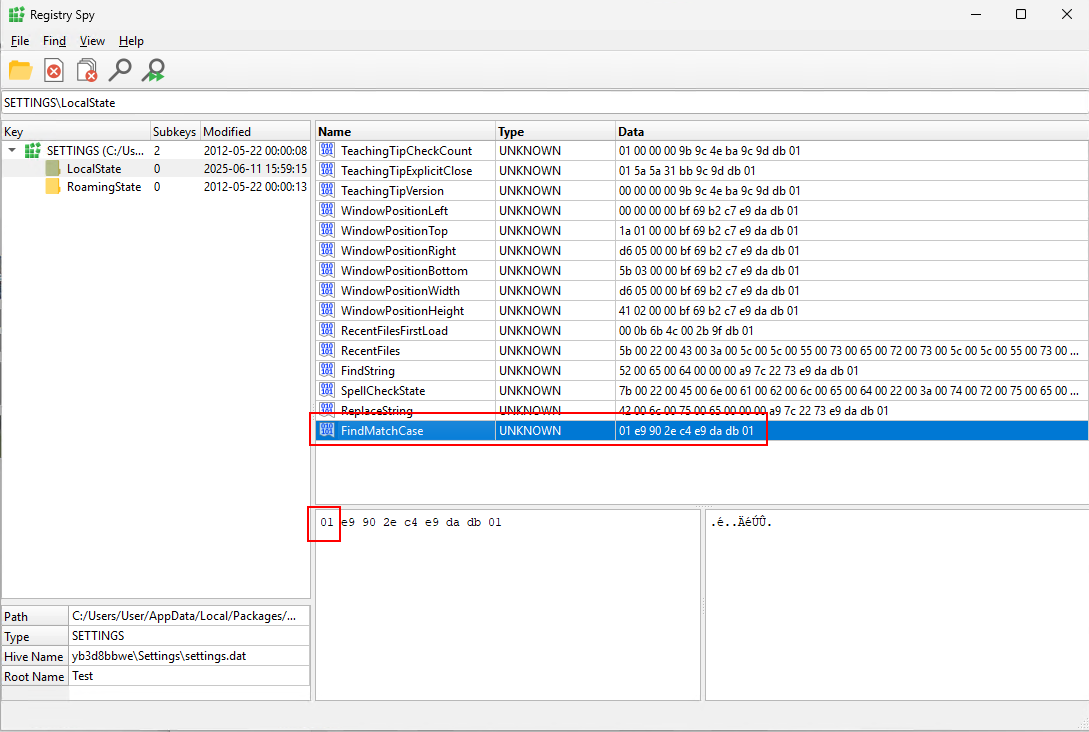Click the binary icon beside WindowPositionTop
Image resolution: width=1089 pixels, height=732 pixels.
pyautogui.click(x=327, y=230)
